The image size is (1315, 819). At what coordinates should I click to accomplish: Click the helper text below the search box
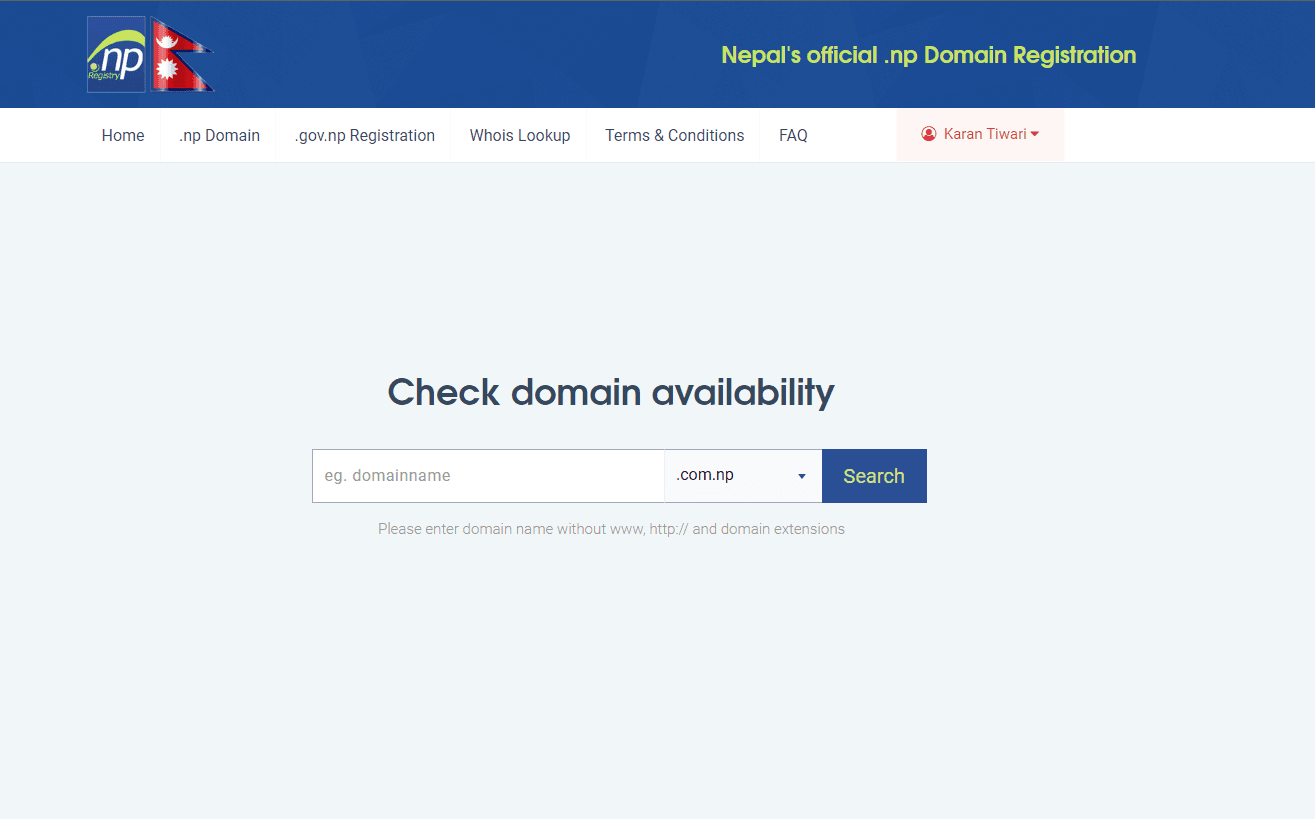click(x=611, y=529)
